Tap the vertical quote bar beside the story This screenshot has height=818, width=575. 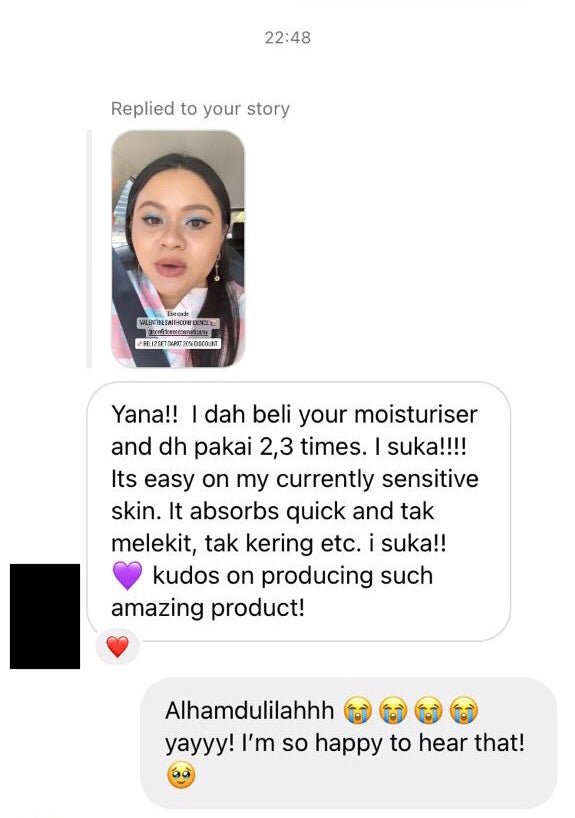click(89, 249)
